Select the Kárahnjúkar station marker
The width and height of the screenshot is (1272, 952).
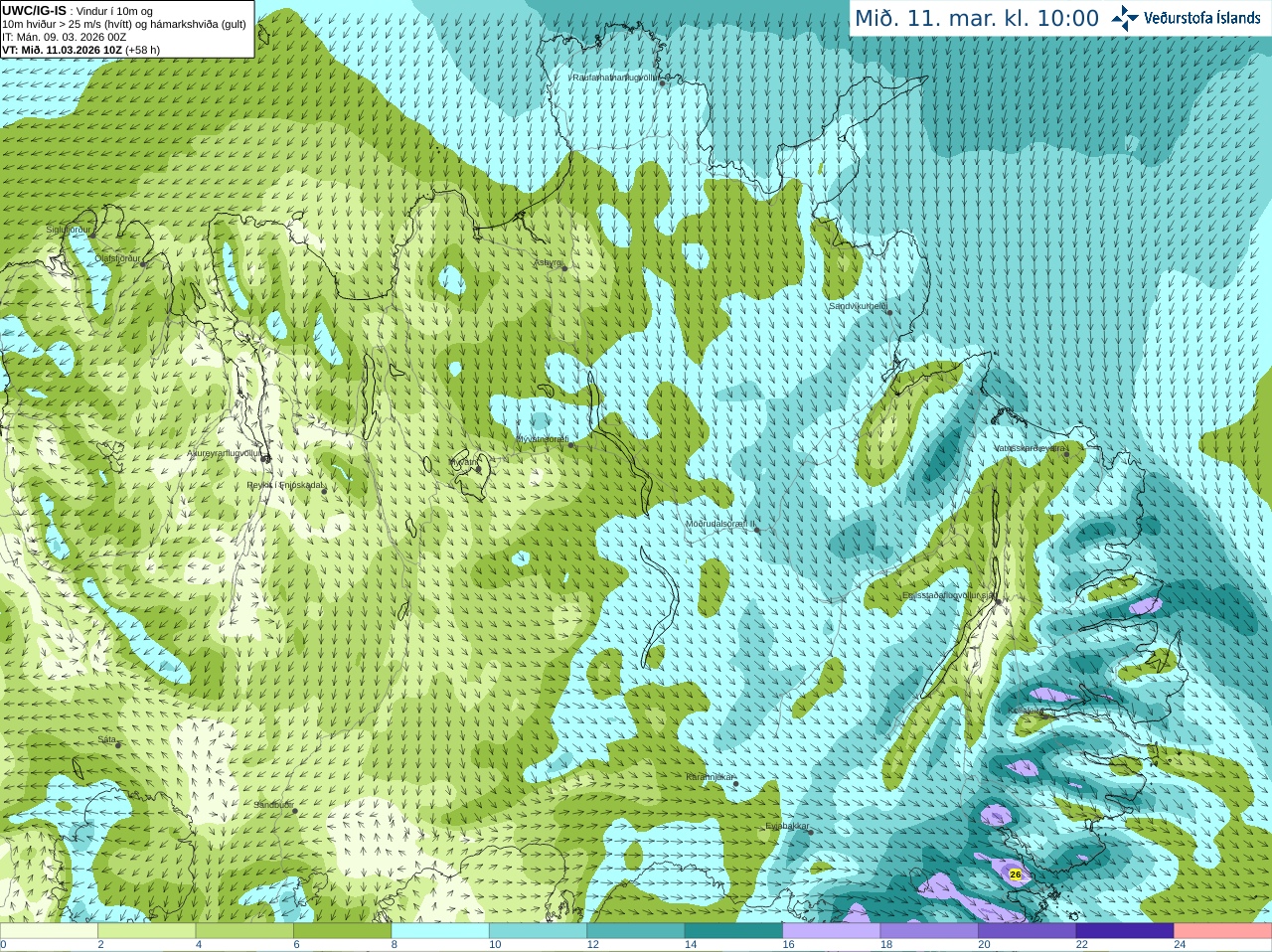point(736,784)
